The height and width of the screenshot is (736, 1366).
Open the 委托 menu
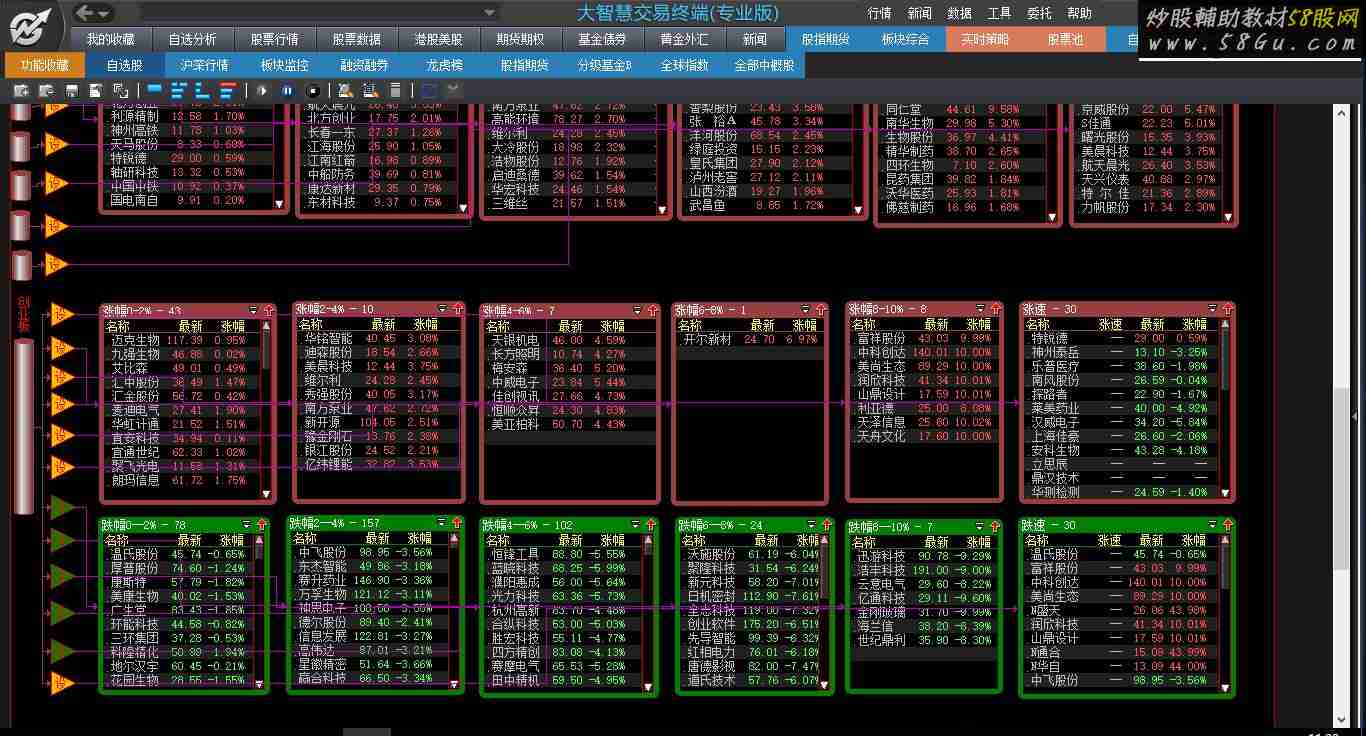(x=1039, y=13)
